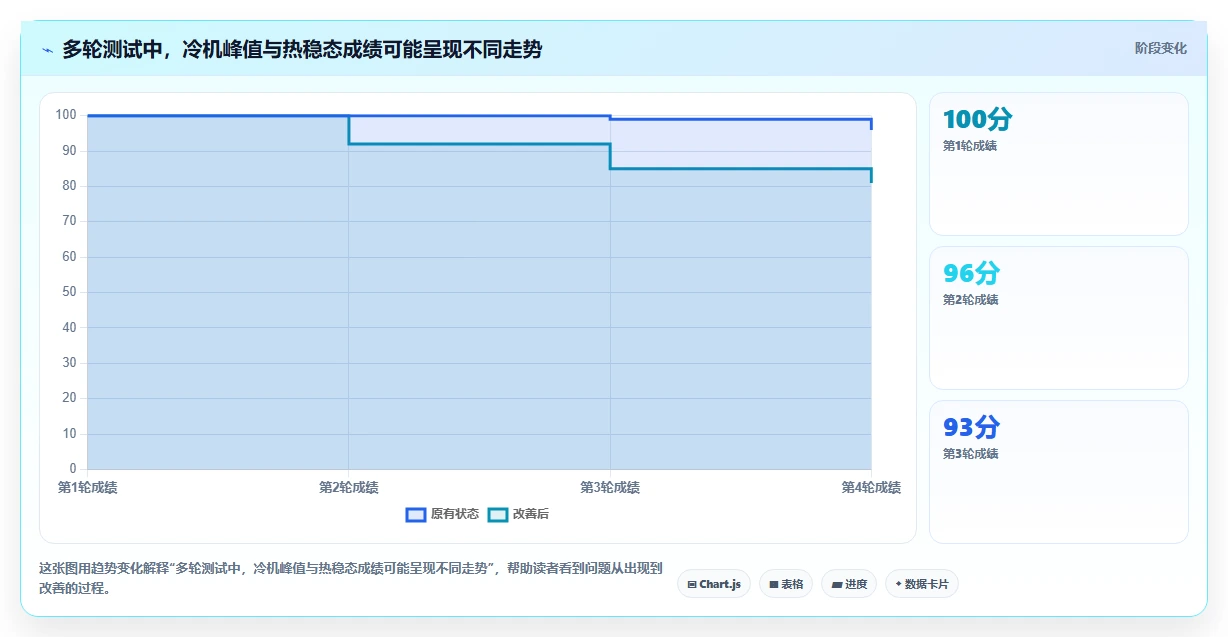Screen dimensions: 1228x637
Task: Click the y-axis value 80
Action: 69,186
